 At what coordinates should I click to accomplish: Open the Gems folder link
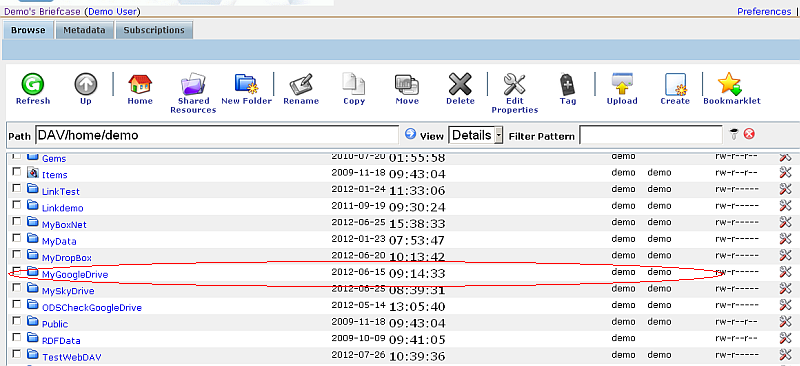click(x=54, y=159)
